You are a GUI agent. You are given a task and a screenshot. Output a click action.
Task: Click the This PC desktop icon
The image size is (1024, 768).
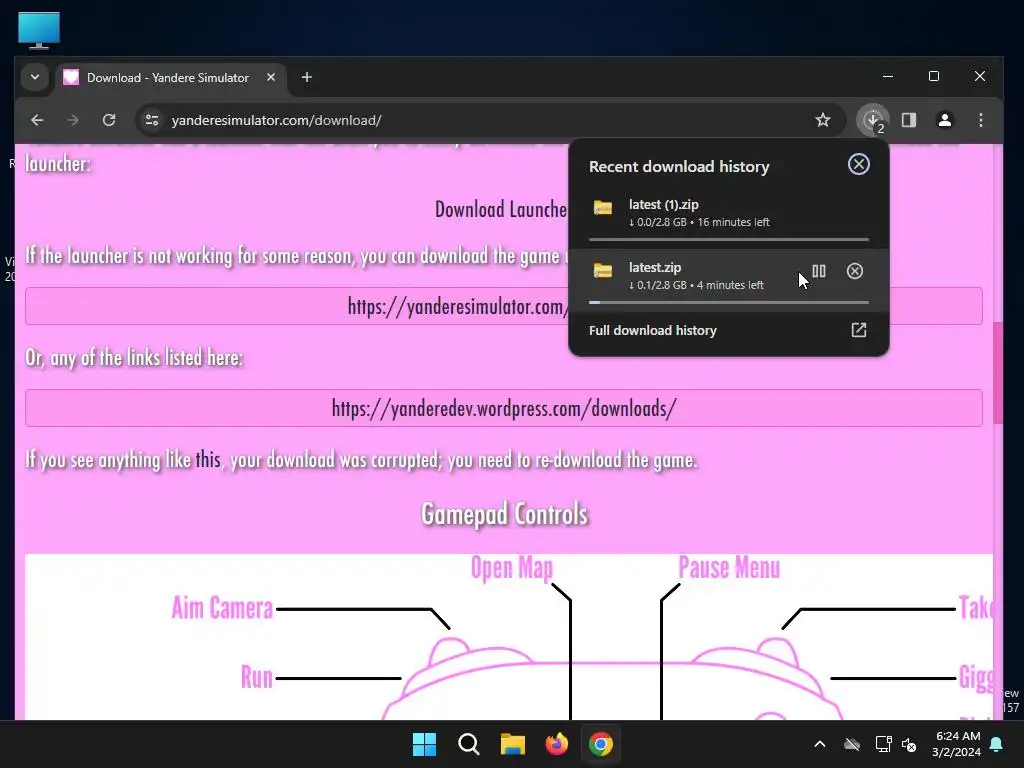pyautogui.click(x=39, y=30)
